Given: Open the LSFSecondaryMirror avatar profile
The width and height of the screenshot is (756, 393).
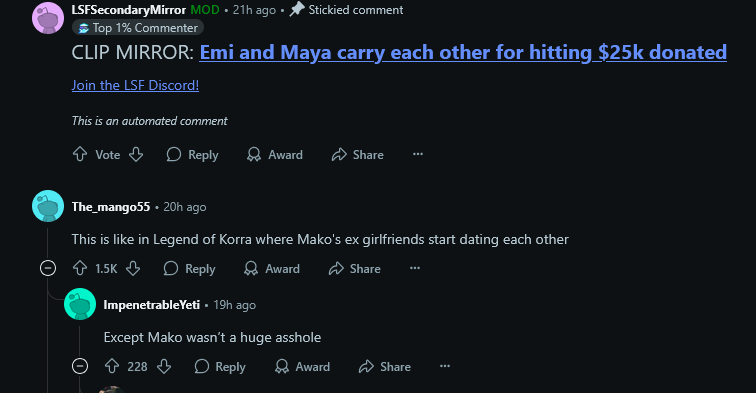Looking at the screenshot, I should 48,18.
